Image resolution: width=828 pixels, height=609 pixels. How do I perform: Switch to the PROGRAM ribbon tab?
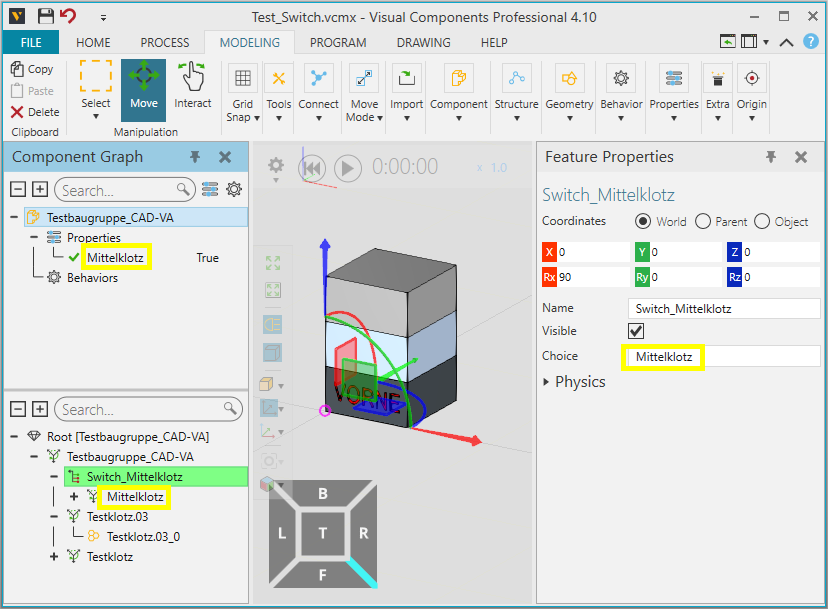[x=338, y=42]
